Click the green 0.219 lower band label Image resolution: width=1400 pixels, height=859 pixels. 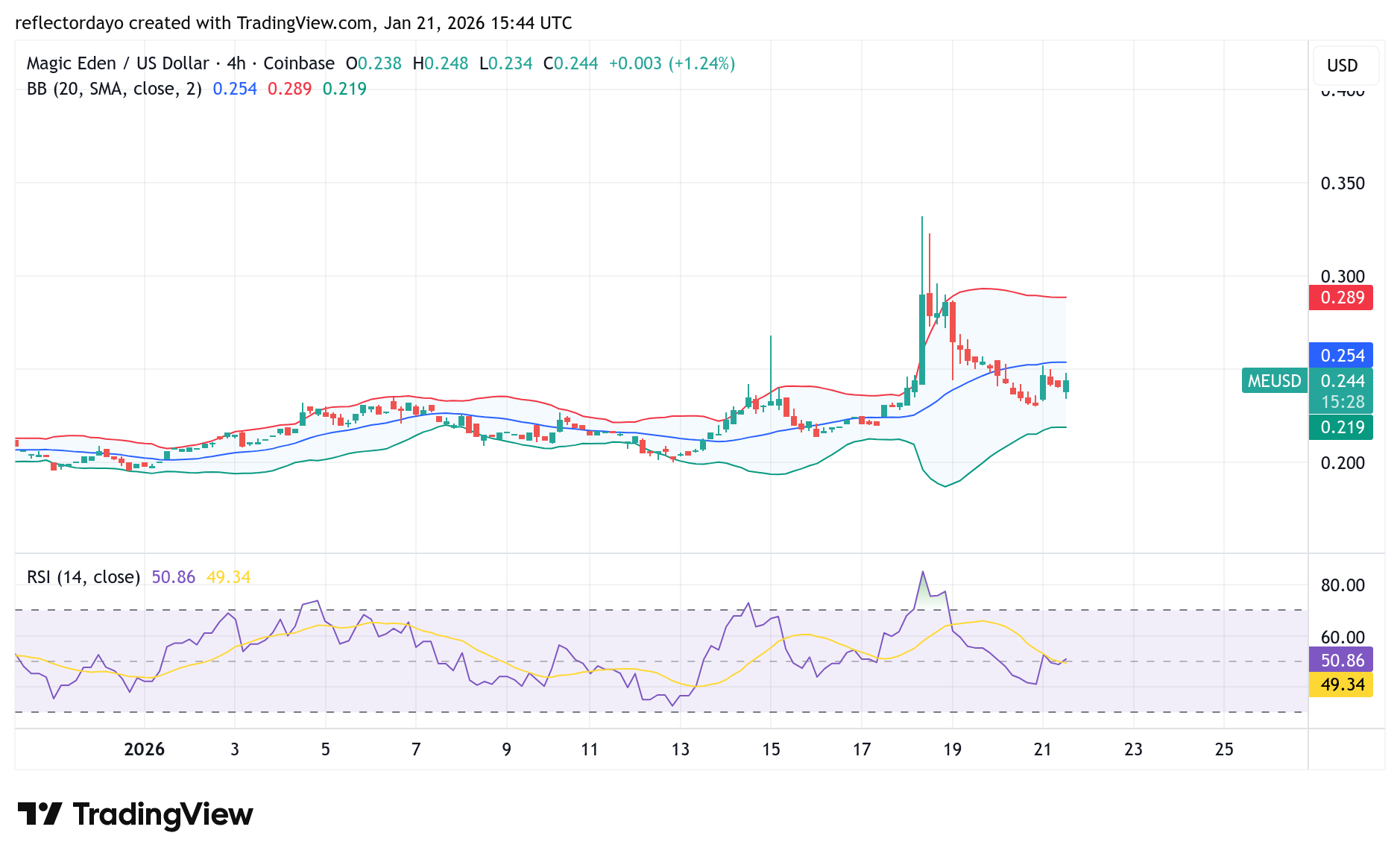(1341, 427)
